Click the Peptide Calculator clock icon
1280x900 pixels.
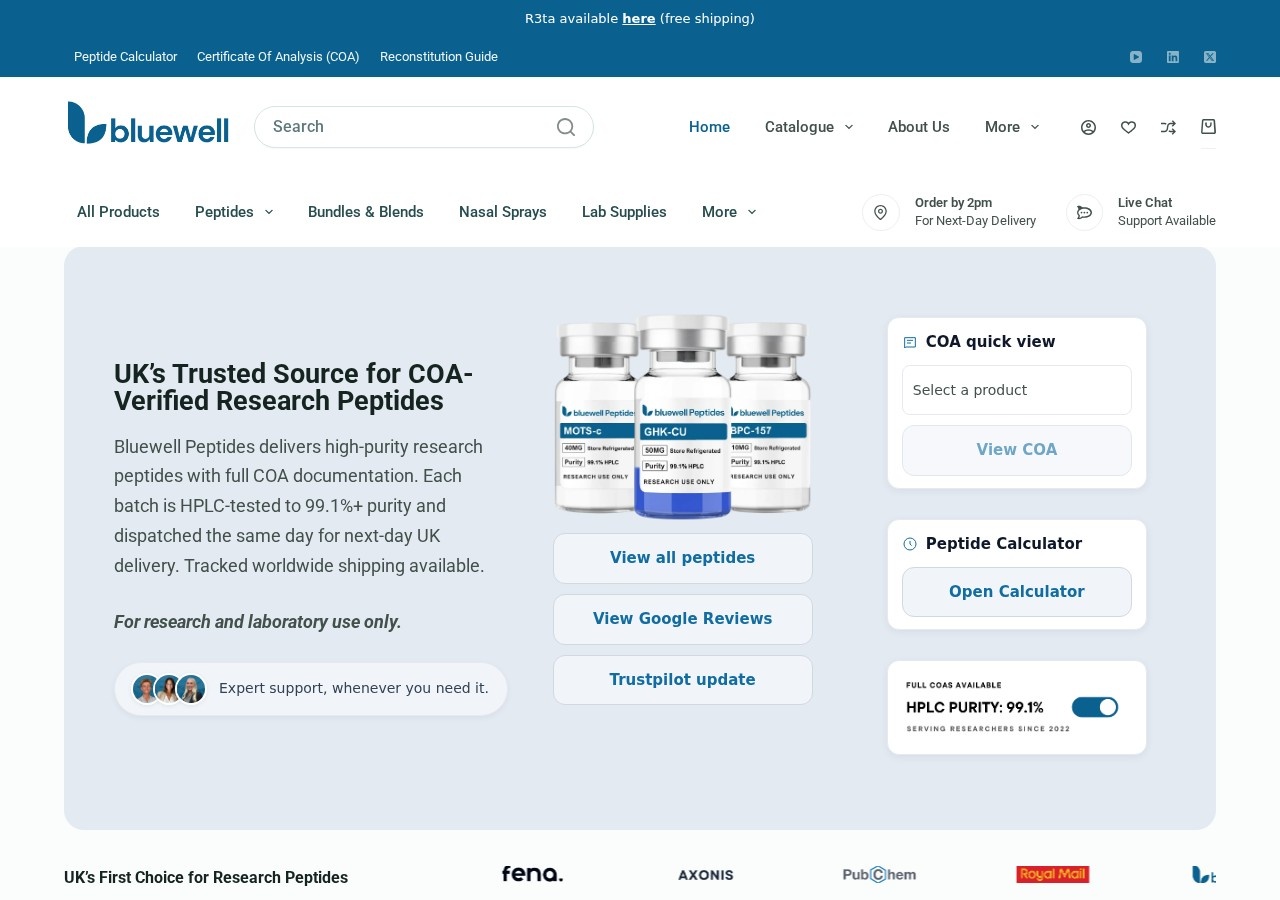tap(910, 544)
